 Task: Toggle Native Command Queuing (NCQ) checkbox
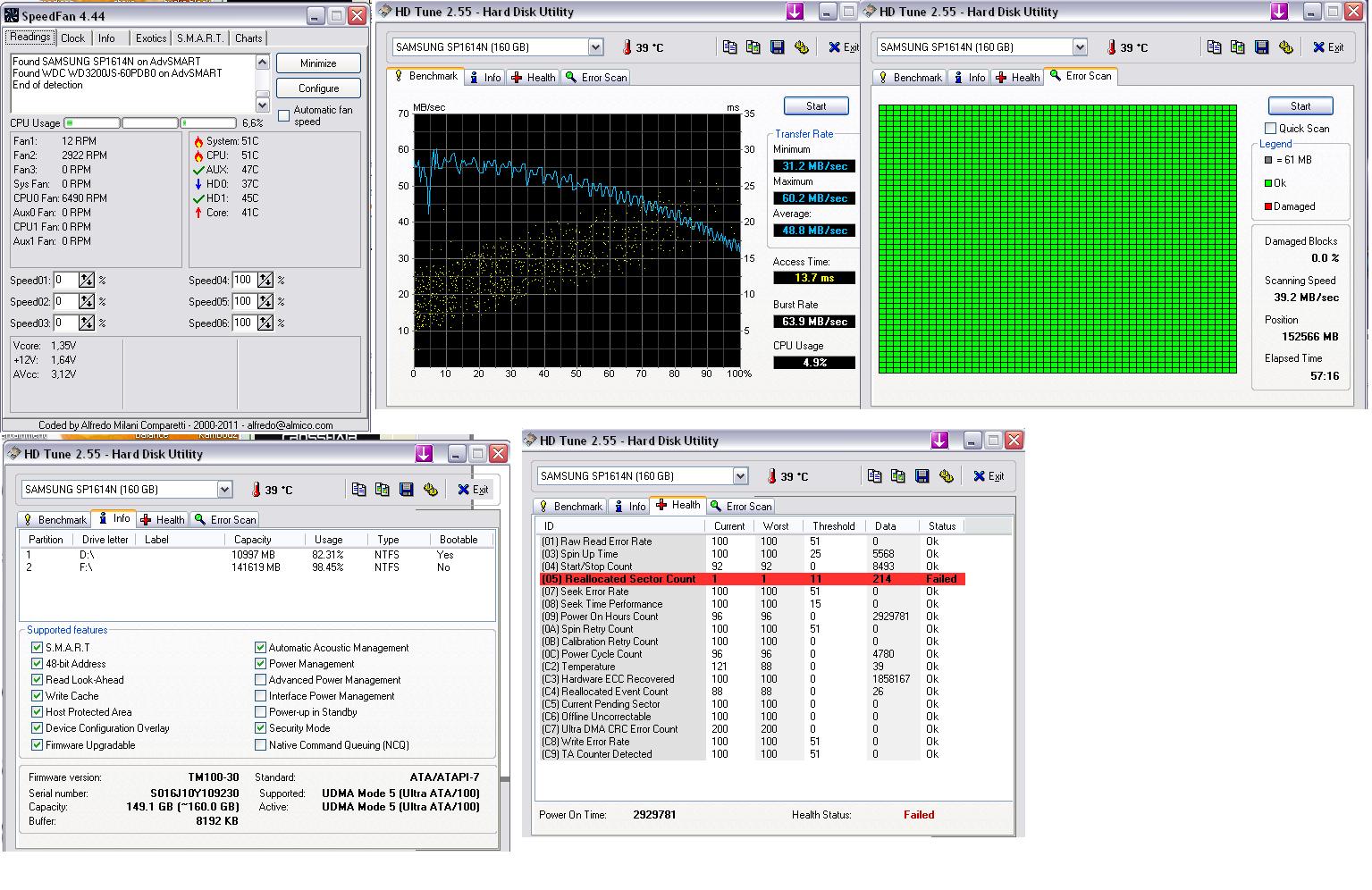260,745
